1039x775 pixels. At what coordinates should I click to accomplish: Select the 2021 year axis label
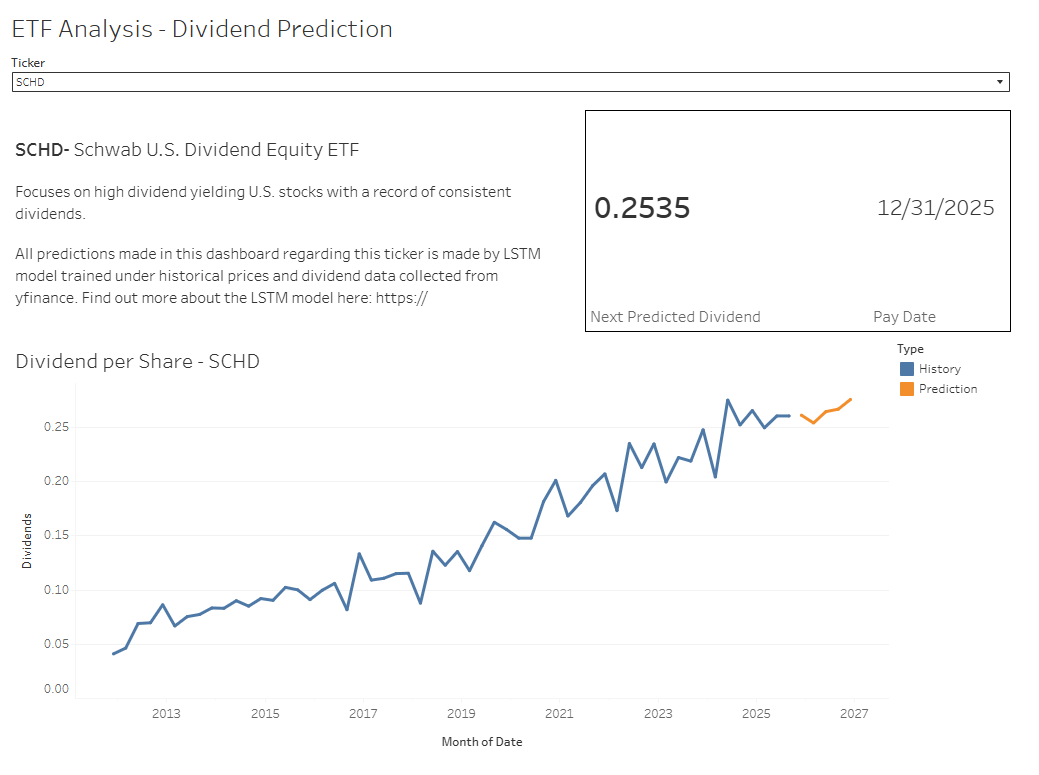559,714
